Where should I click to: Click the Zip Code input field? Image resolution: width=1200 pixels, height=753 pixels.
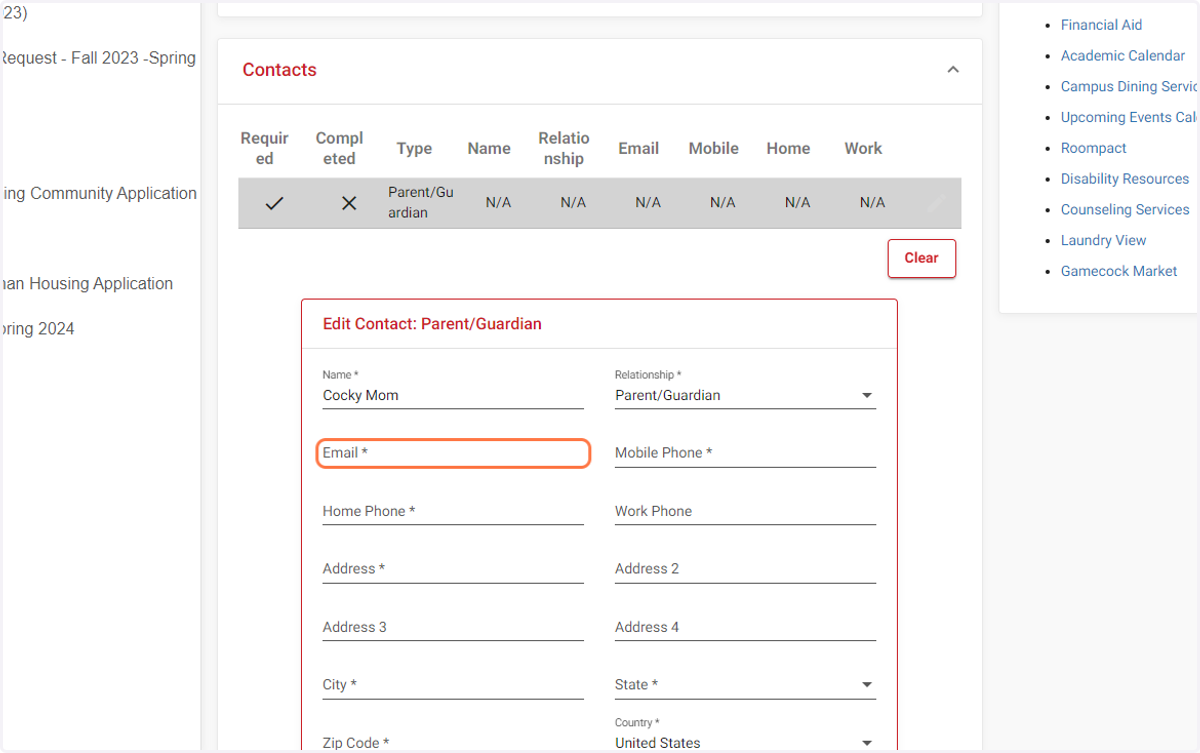[x=453, y=742]
